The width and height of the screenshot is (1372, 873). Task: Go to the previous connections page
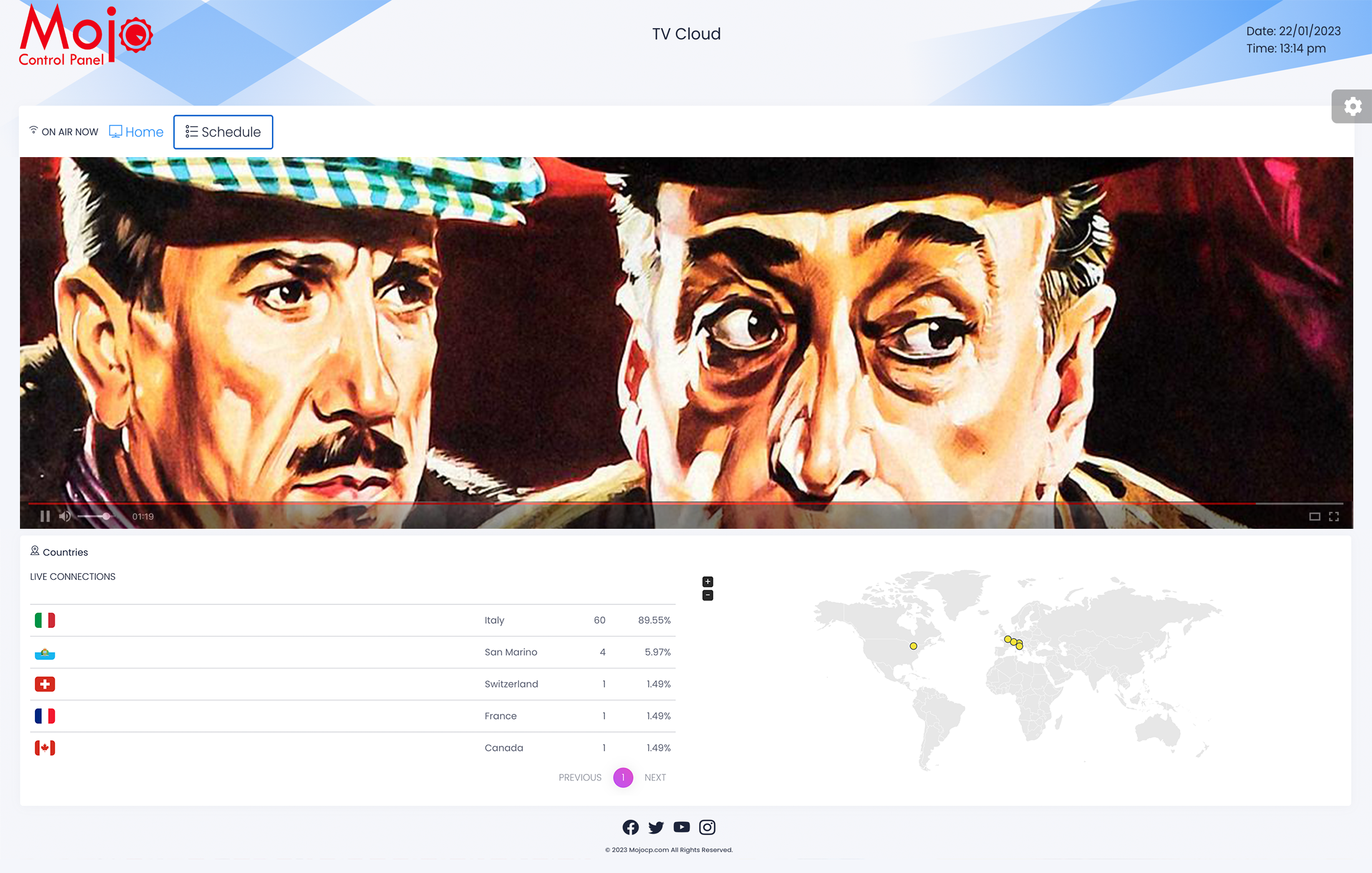(580, 778)
